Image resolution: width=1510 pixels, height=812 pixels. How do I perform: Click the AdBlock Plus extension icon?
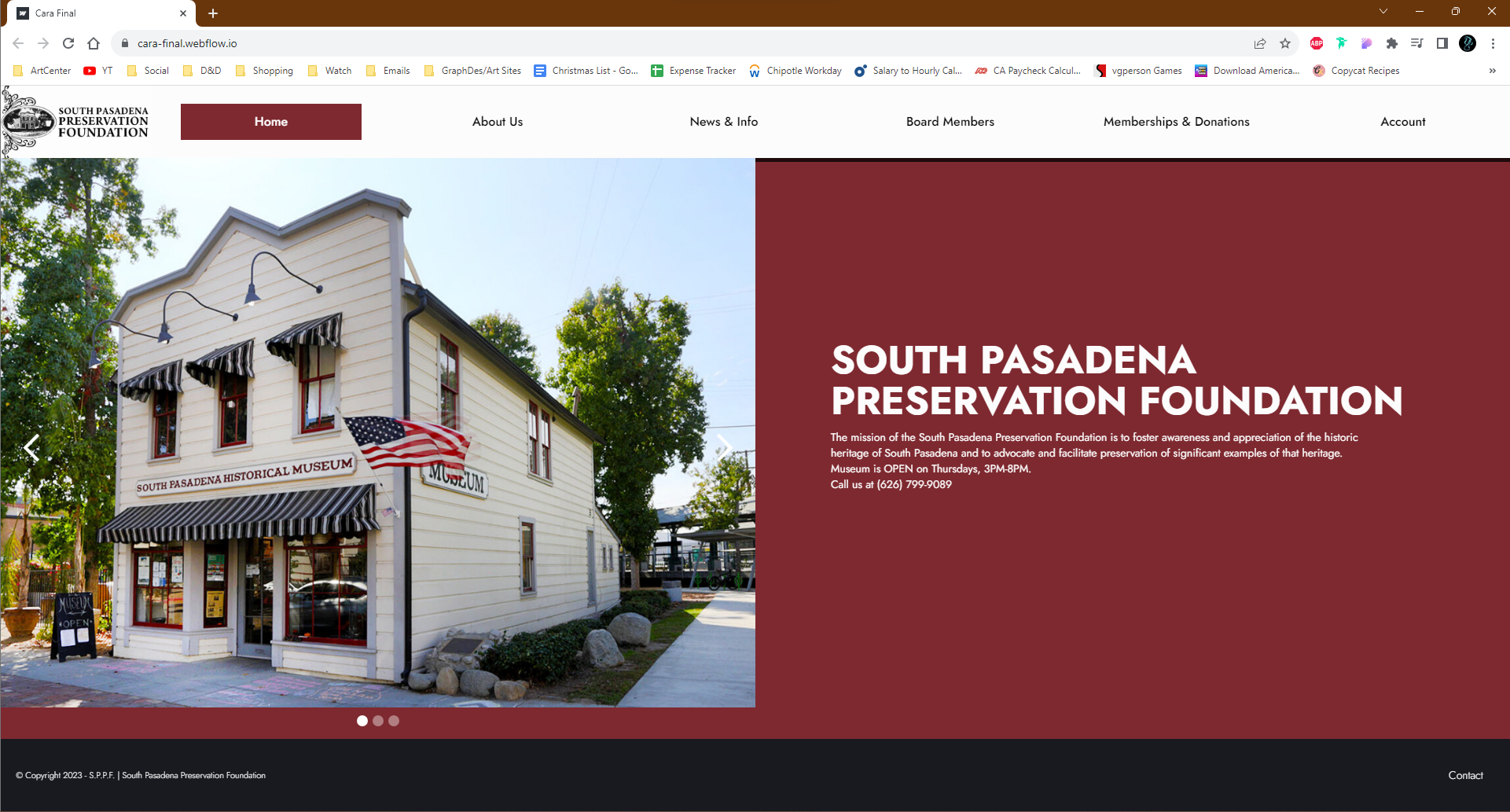click(x=1317, y=43)
